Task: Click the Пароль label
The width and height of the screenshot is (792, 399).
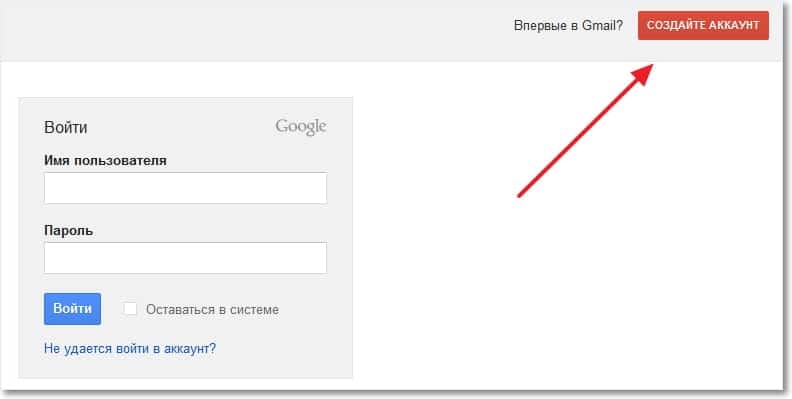Action: click(x=68, y=231)
